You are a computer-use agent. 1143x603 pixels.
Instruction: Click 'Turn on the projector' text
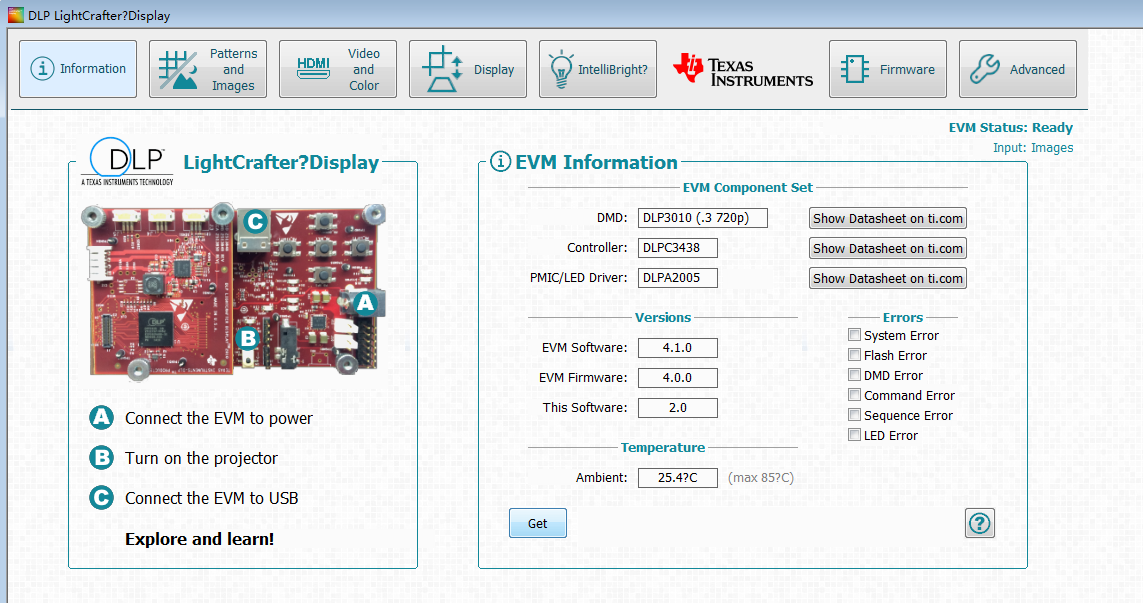[x=201, y=459]
